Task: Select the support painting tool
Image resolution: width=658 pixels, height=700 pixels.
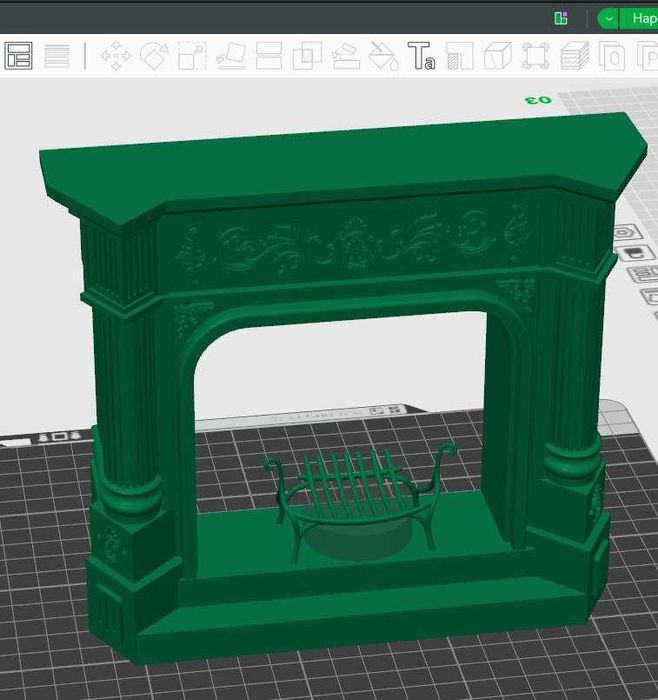Action: pyautogui.click(x=346, y=56)
